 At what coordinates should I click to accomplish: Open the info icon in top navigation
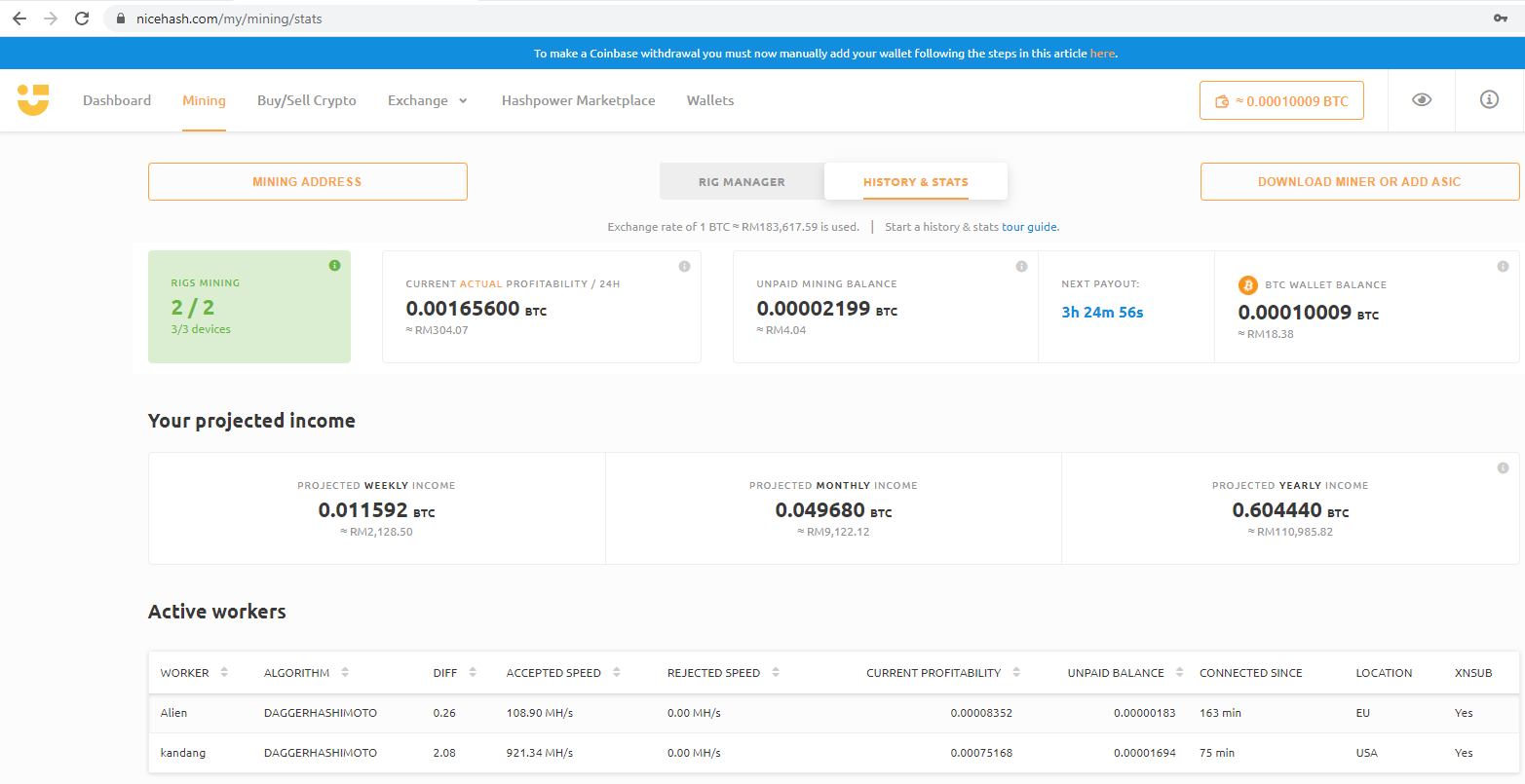(1489, 100)
